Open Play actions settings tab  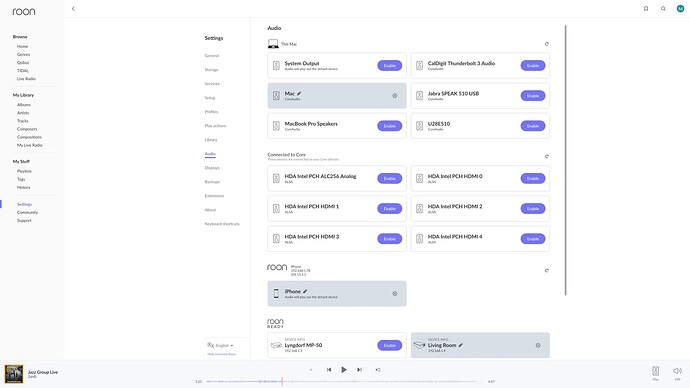tap(215, 126)
